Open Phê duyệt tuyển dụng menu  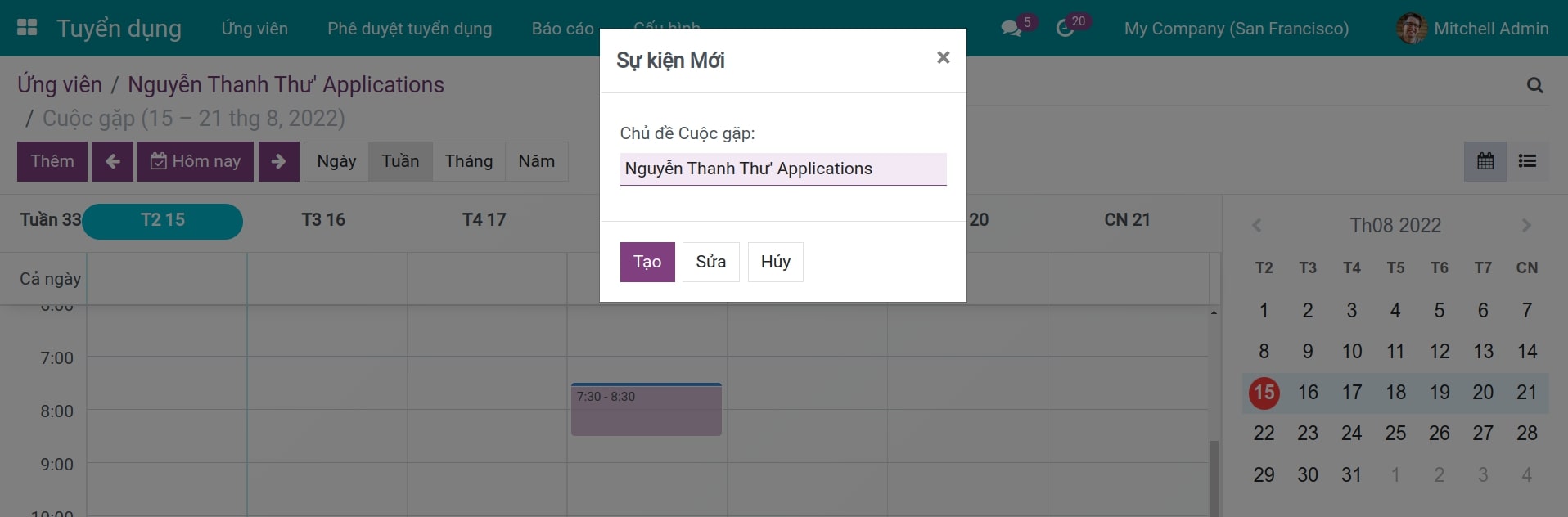409,29
